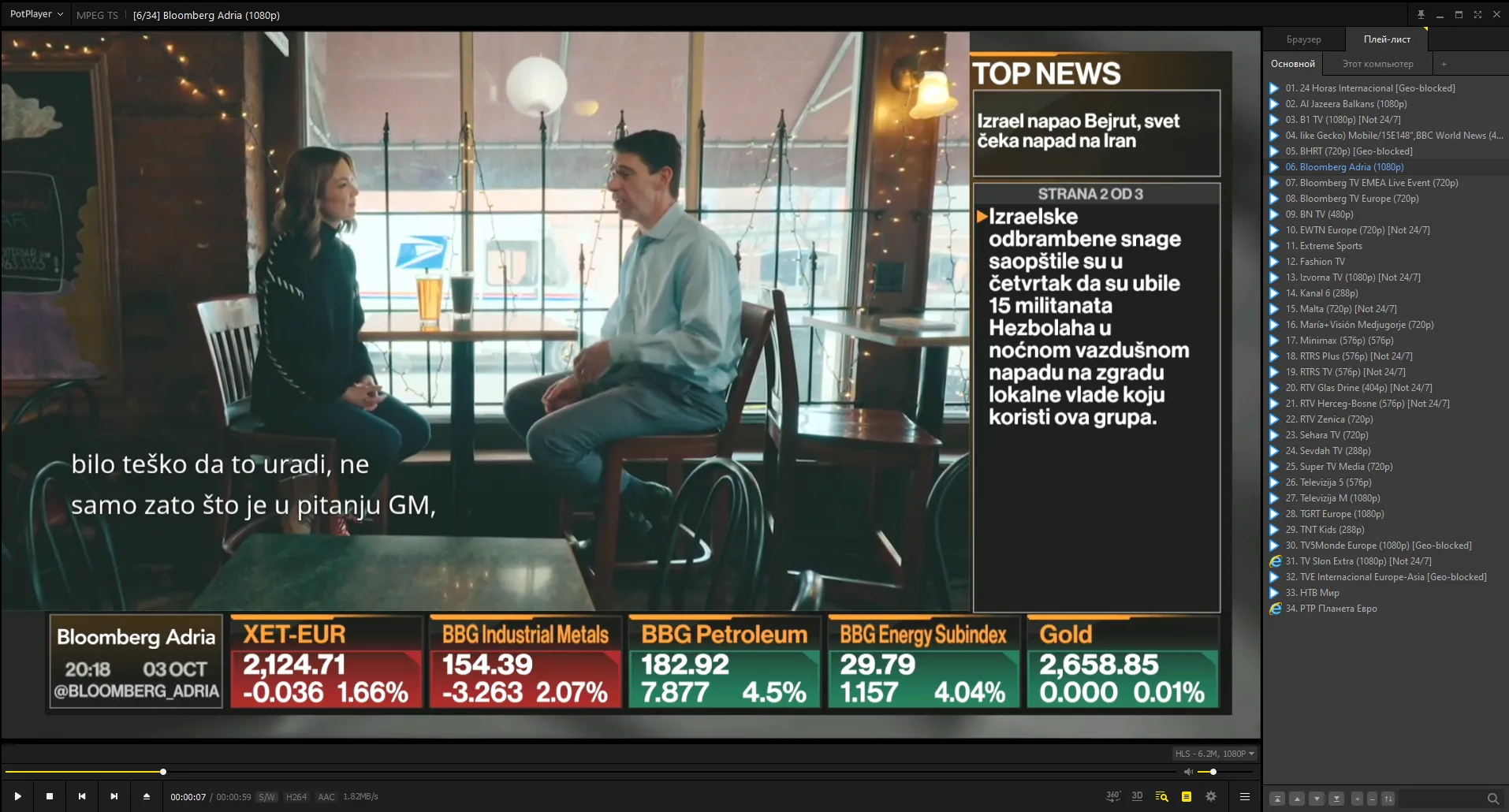Screen dimensions: 1509x812
Task: Select 33. НТВ Мир entry
Action: click(1388, 593)
